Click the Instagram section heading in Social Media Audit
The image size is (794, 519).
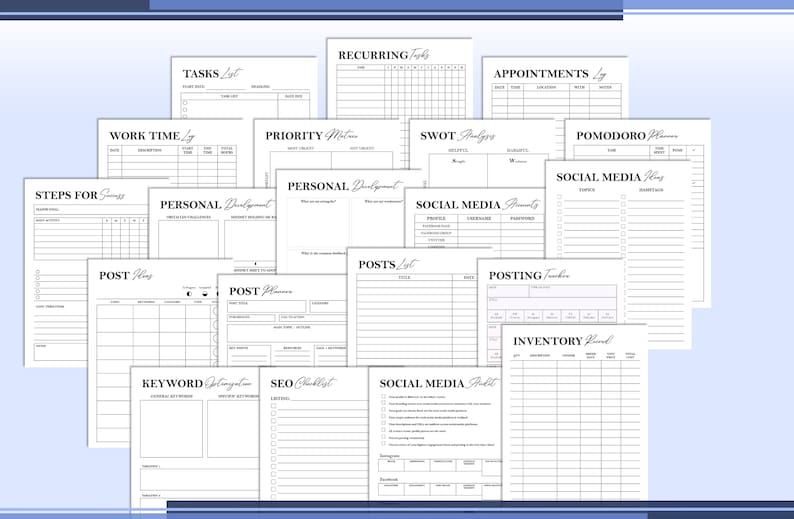(389, 456)
